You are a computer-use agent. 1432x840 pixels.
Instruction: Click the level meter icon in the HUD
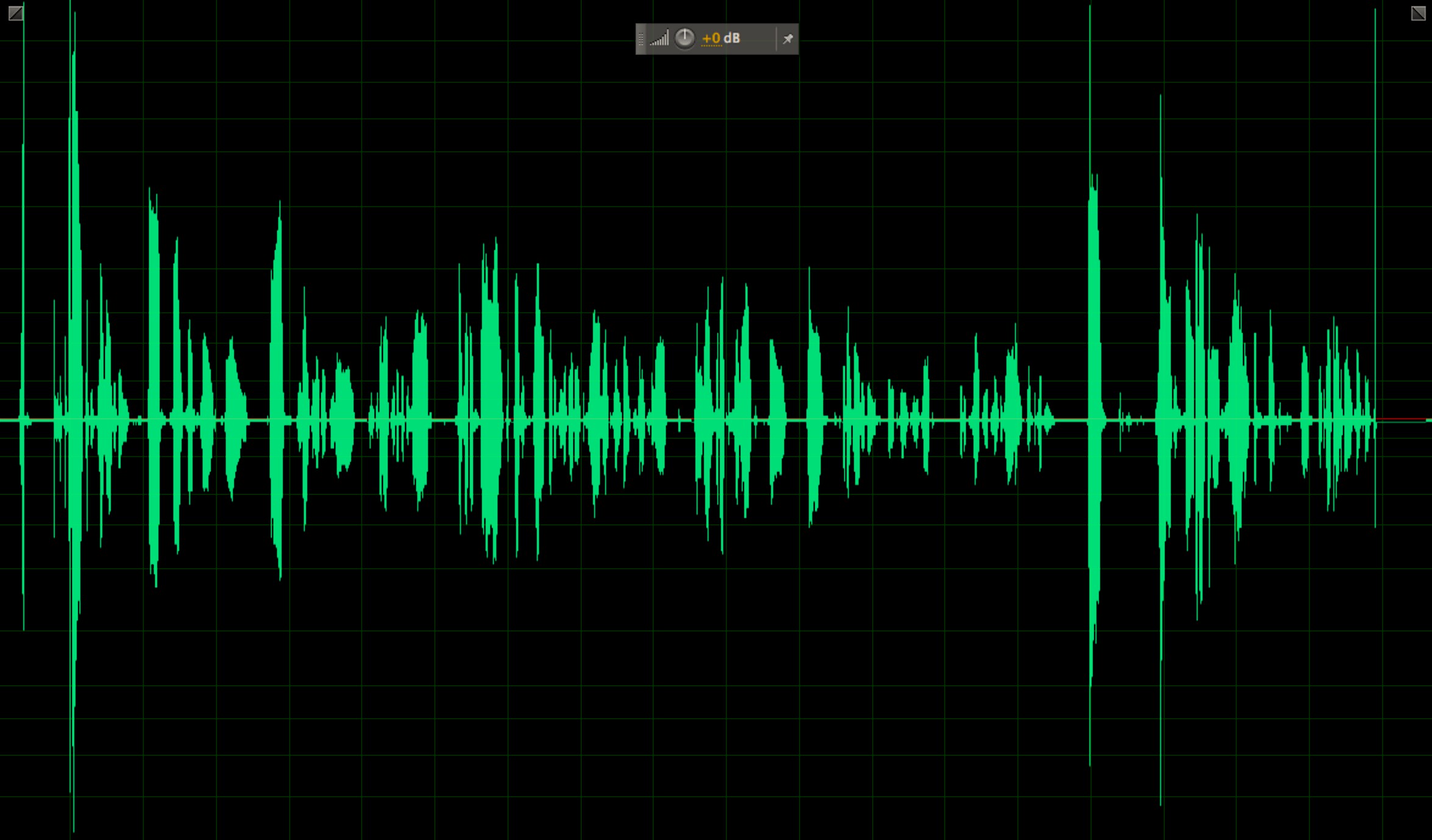[x=659, y=38]
